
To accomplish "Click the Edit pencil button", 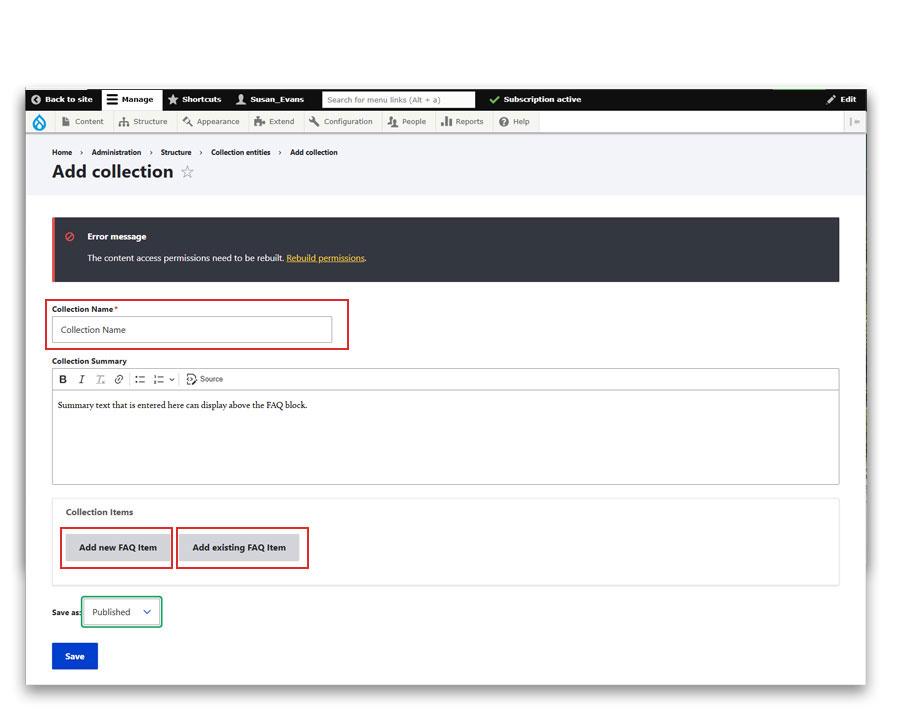I will [841, 99].
